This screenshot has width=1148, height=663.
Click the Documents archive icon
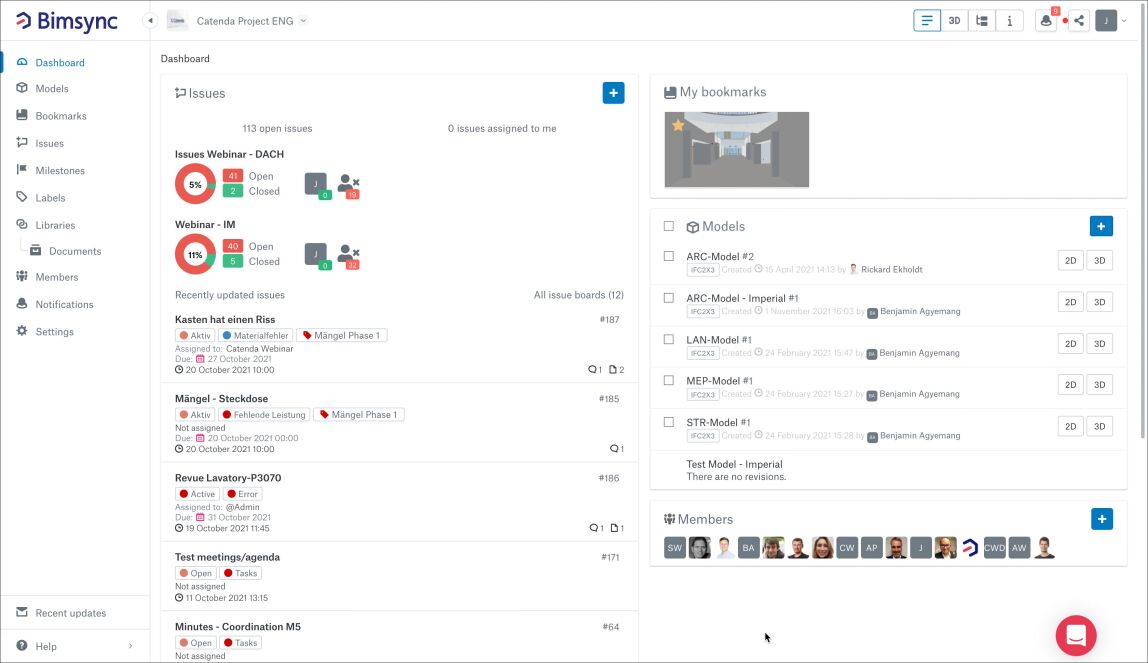(x=35, y=250)
